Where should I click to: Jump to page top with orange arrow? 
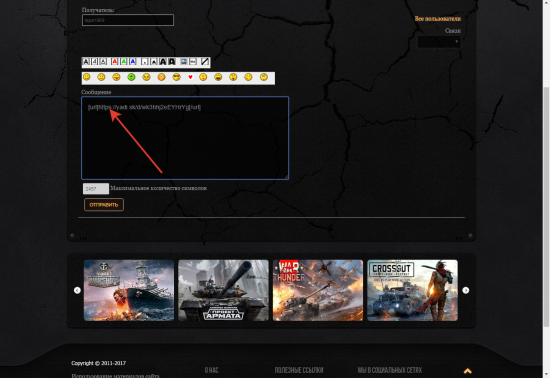(x=468, y=371)
